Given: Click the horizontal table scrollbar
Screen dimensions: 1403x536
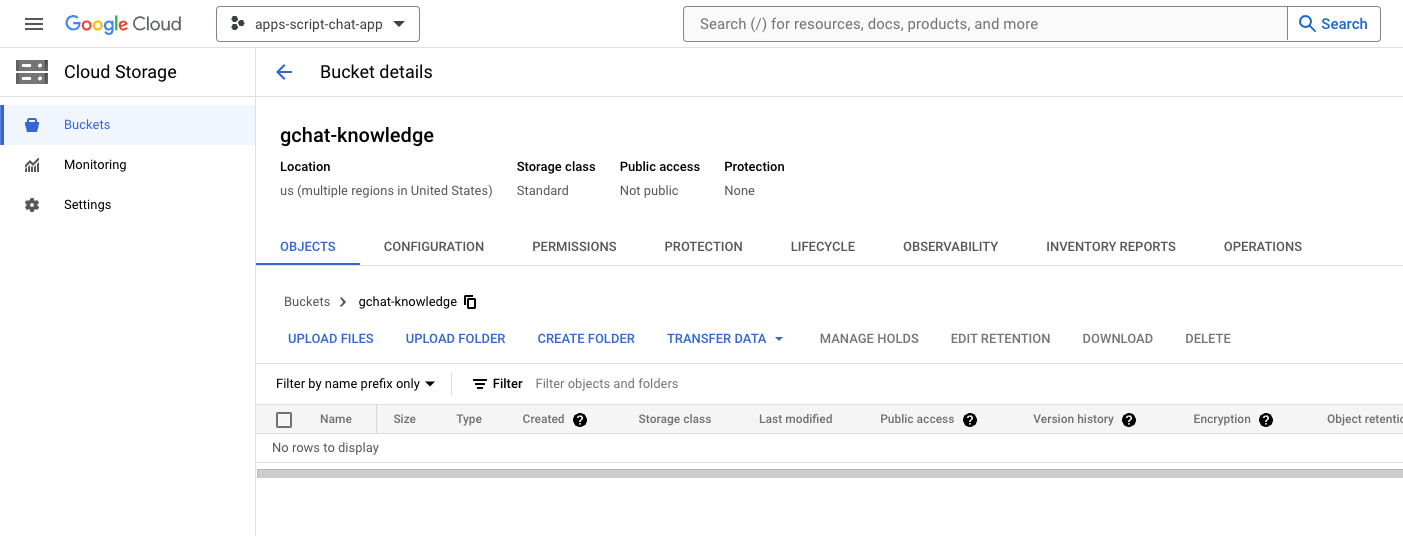Looking at the screenshot, I should click(828, 473).
